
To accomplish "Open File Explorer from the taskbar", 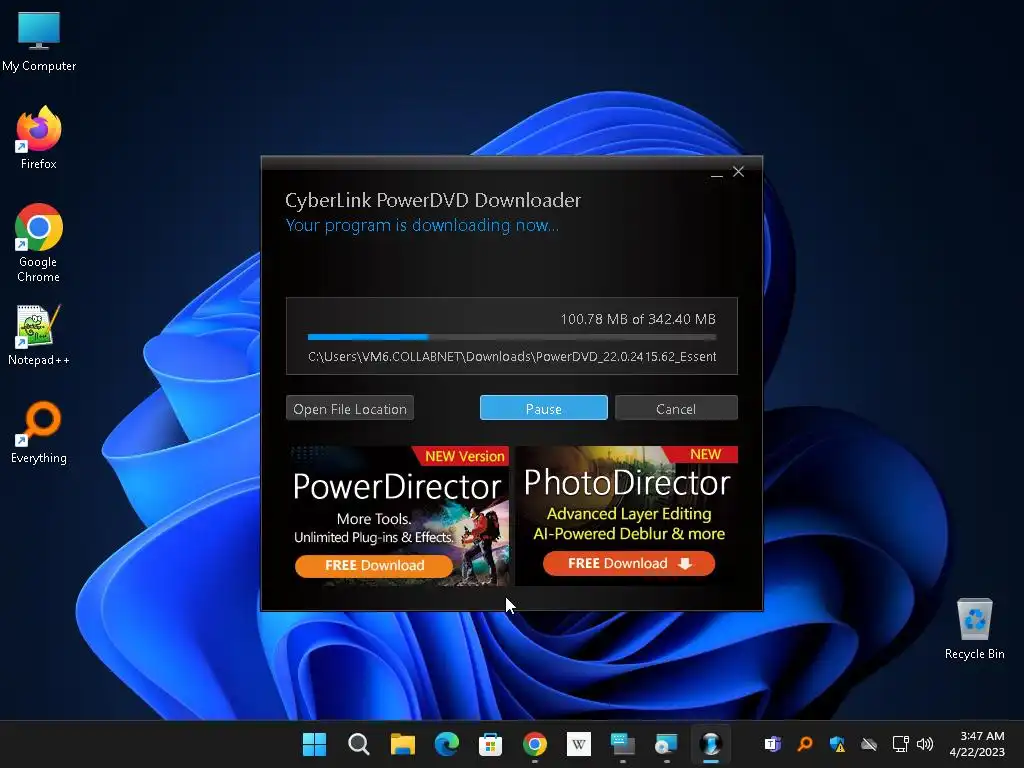I will [x=402, y=744].
